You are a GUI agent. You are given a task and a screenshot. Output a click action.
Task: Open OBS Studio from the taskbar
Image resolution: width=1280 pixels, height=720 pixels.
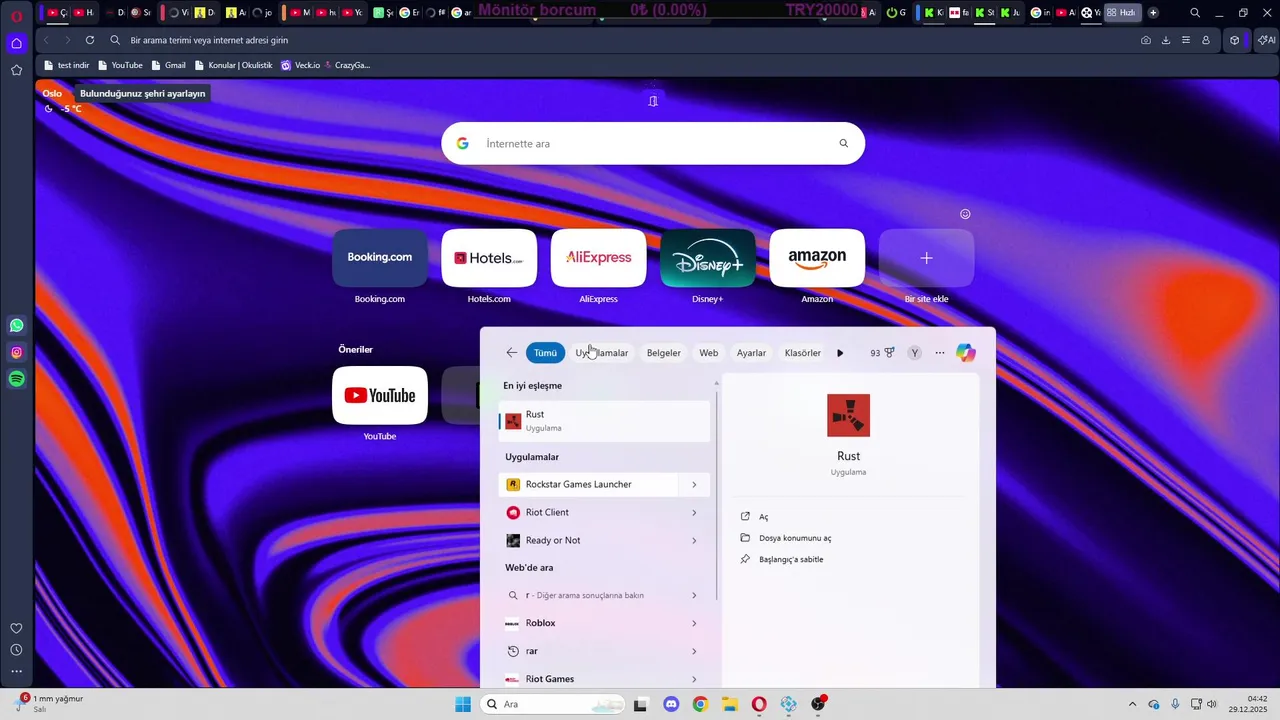pos(819,704)
